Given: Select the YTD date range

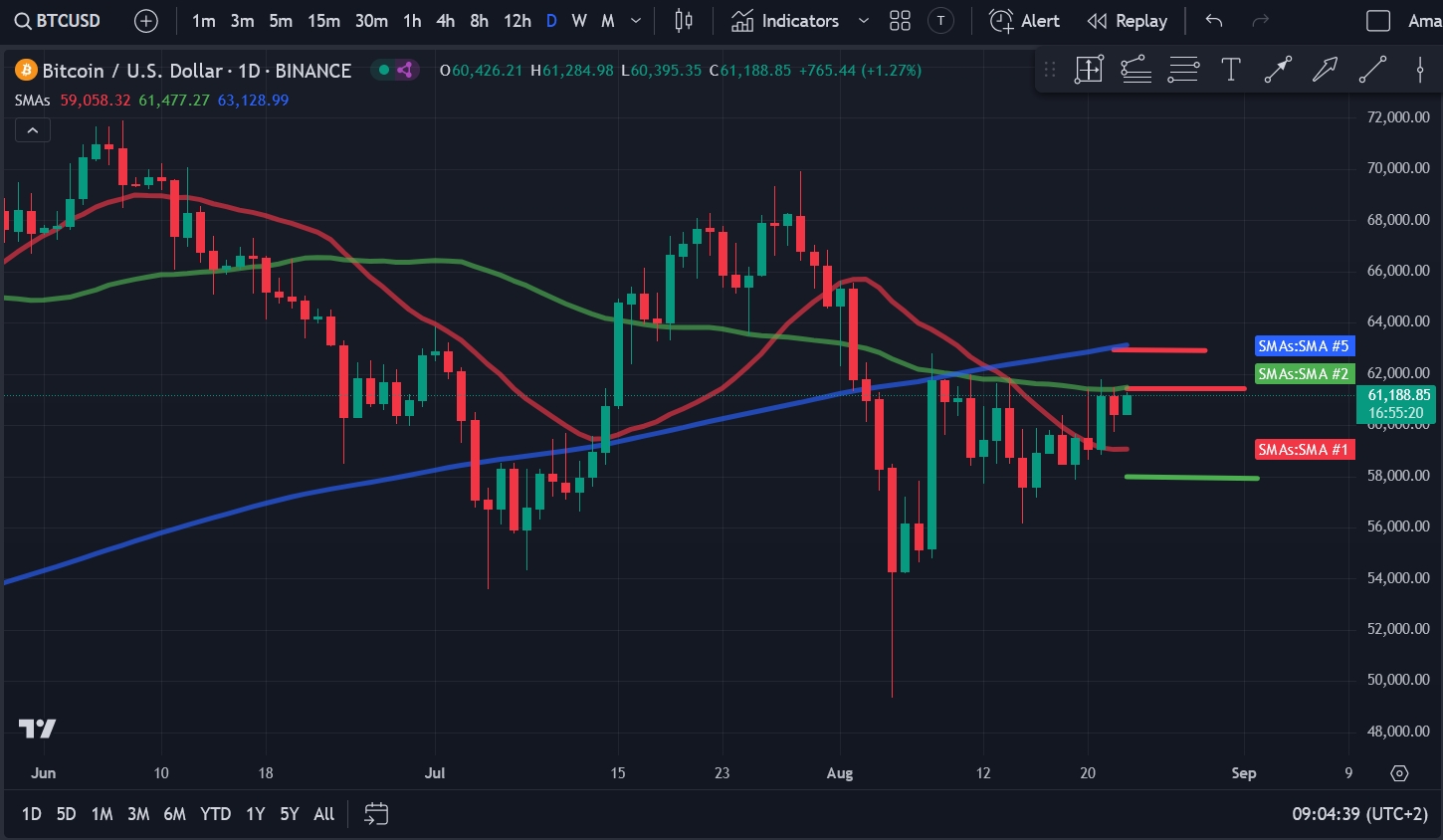Looking at the screenshot, I should [x=215, y=814].
